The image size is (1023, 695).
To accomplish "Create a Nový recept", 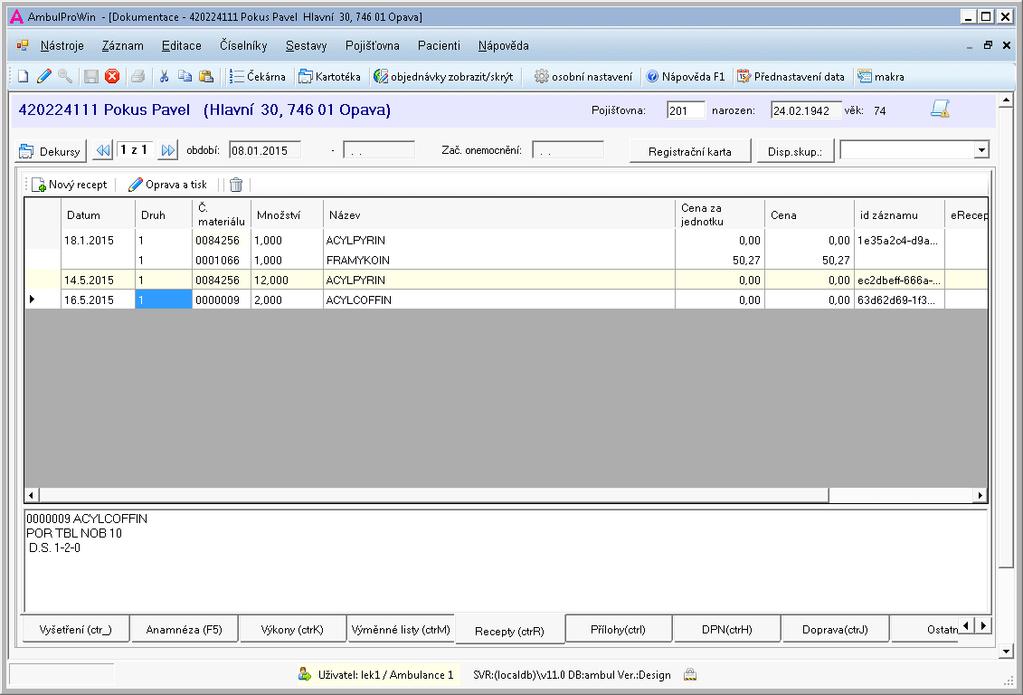I will 70,185.
